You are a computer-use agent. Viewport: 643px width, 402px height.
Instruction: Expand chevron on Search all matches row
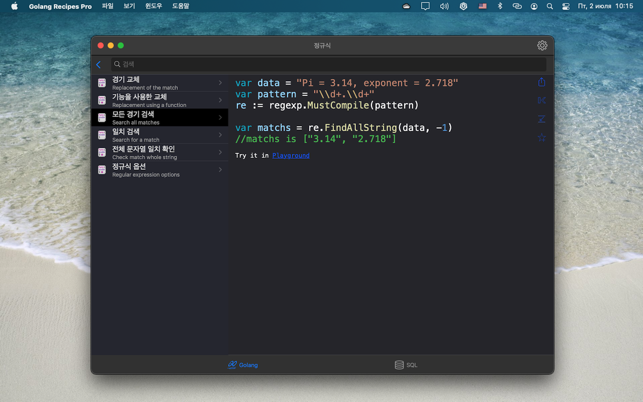click(220, 118)
